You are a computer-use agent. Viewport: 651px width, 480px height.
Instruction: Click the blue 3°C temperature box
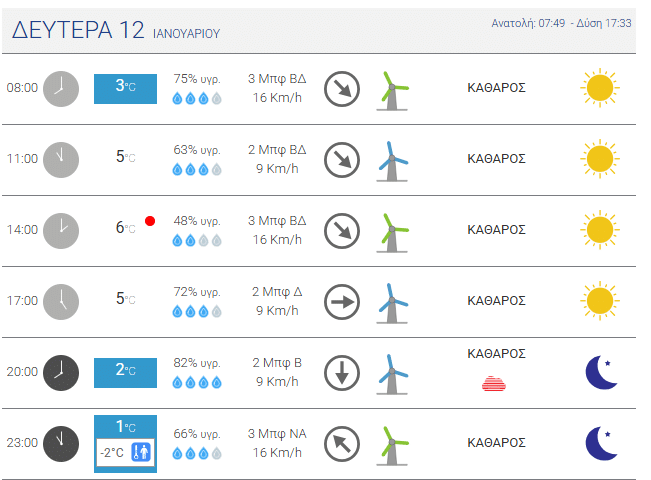coord(125,87)
